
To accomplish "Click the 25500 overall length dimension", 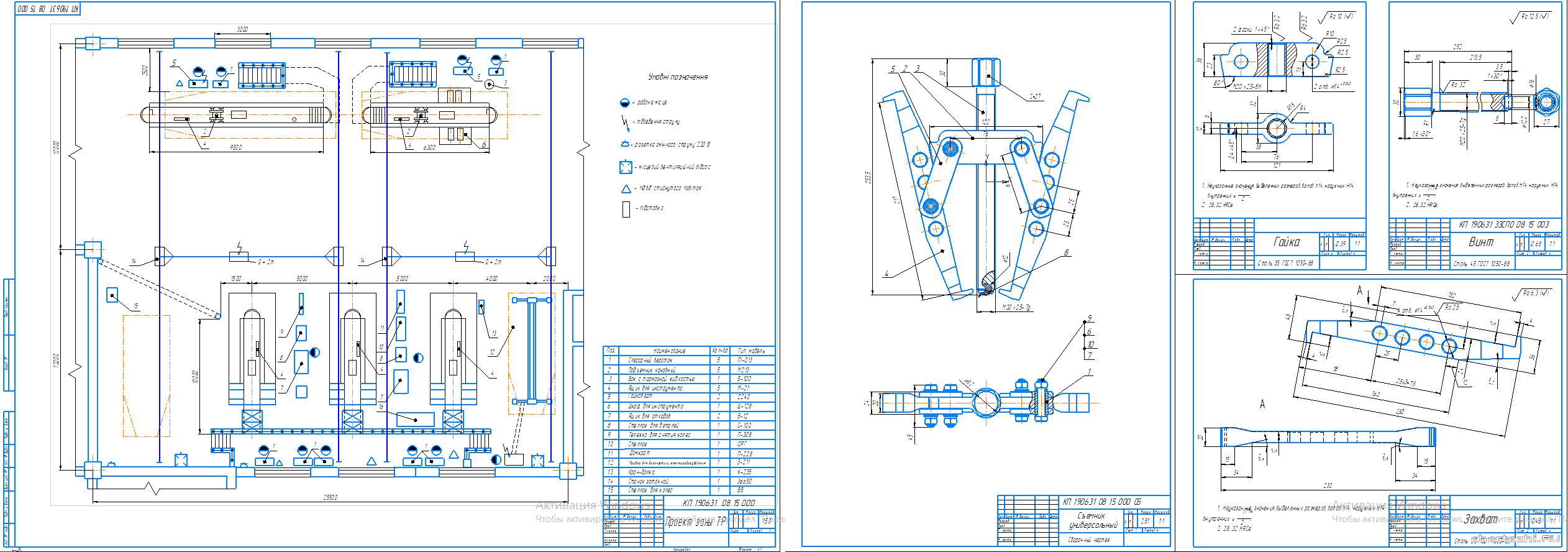I will tap(330, 497).
